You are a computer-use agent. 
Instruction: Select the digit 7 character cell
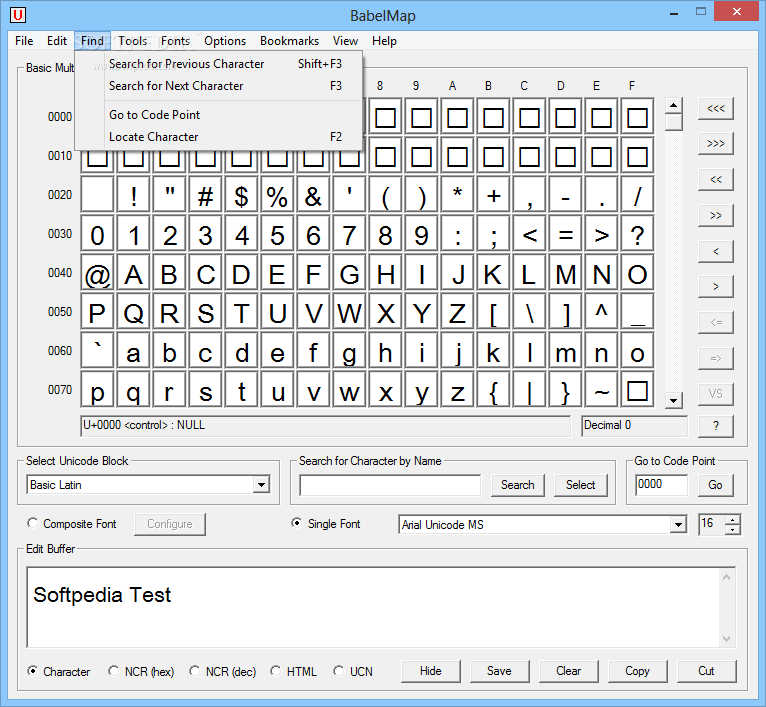(349, 235)
